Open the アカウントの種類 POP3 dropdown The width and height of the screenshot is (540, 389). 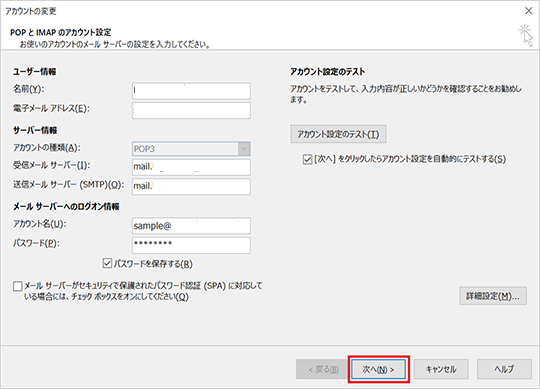(191, 149)
